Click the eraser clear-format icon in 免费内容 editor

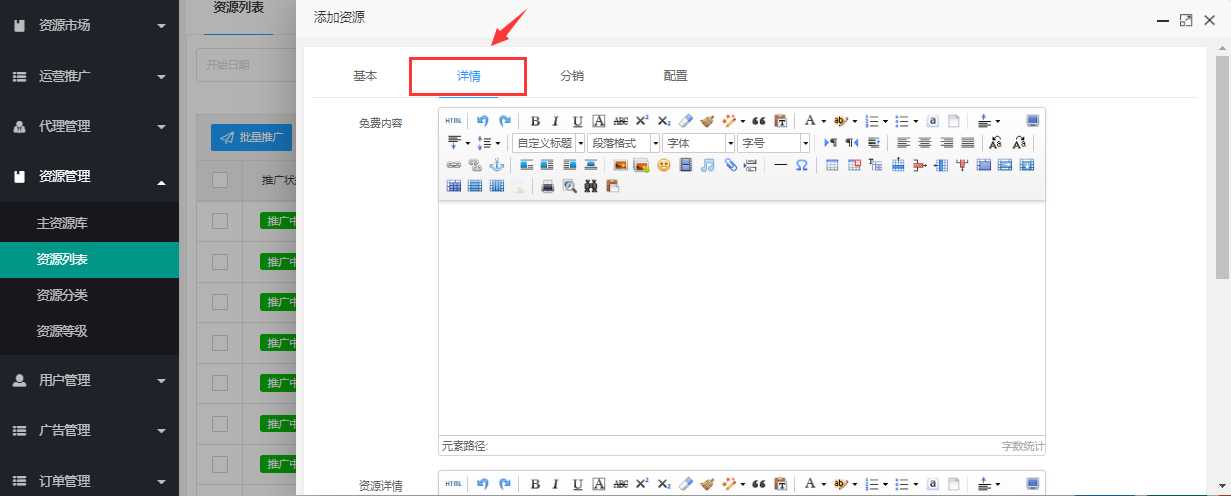[x=686, y=121]
